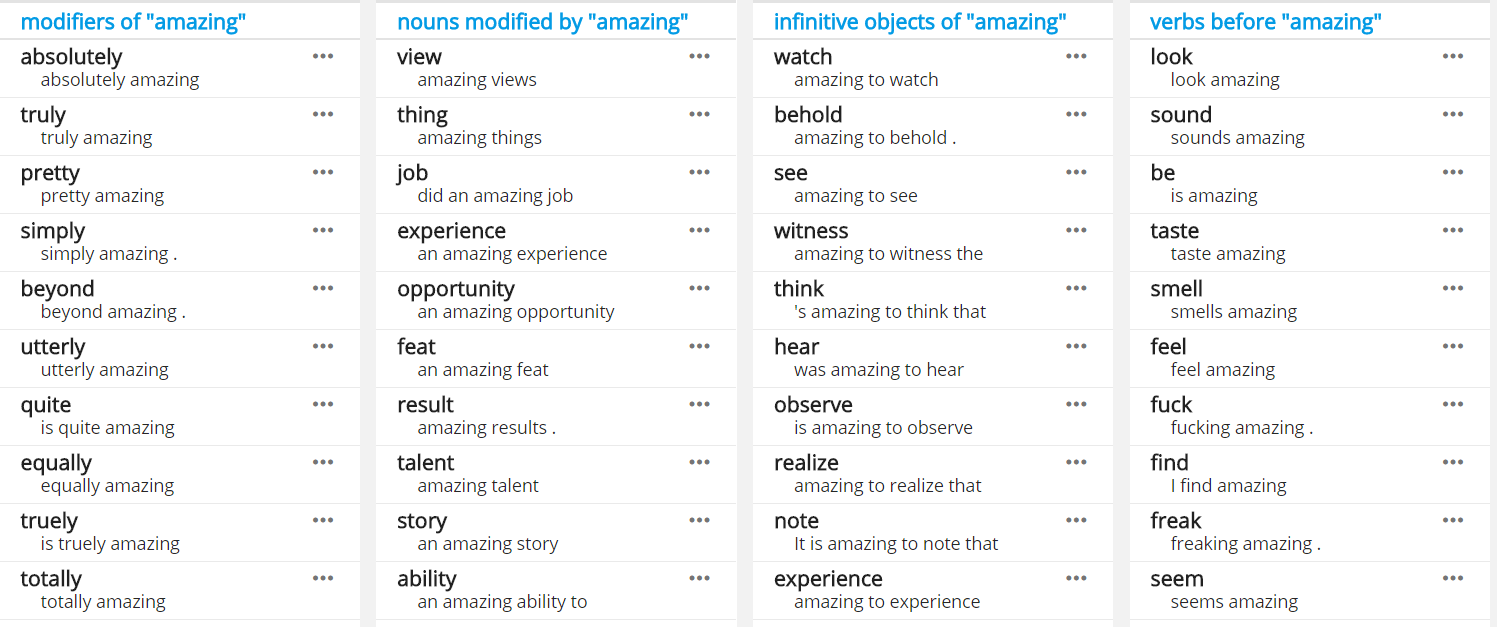Open more options for "seem"
The height and width of the screenshot is (627, 1497).
1453,578
